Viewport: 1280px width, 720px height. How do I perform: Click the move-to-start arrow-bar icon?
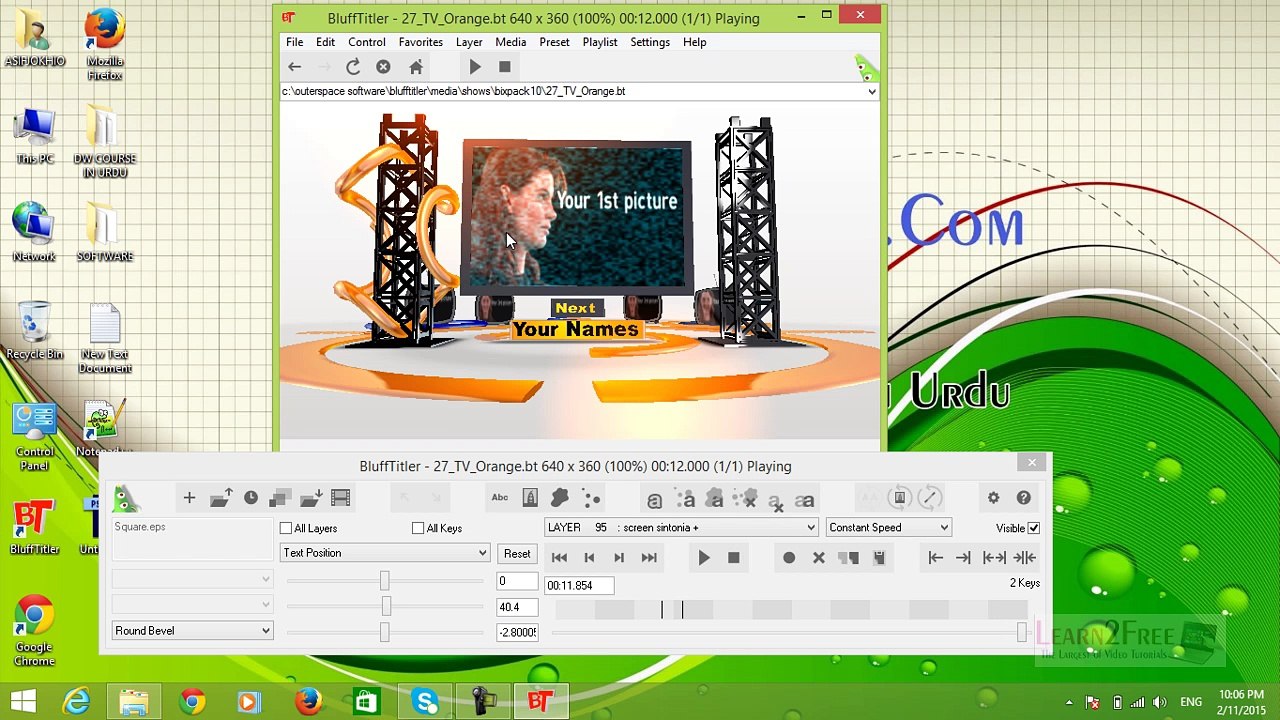(935, 558)
